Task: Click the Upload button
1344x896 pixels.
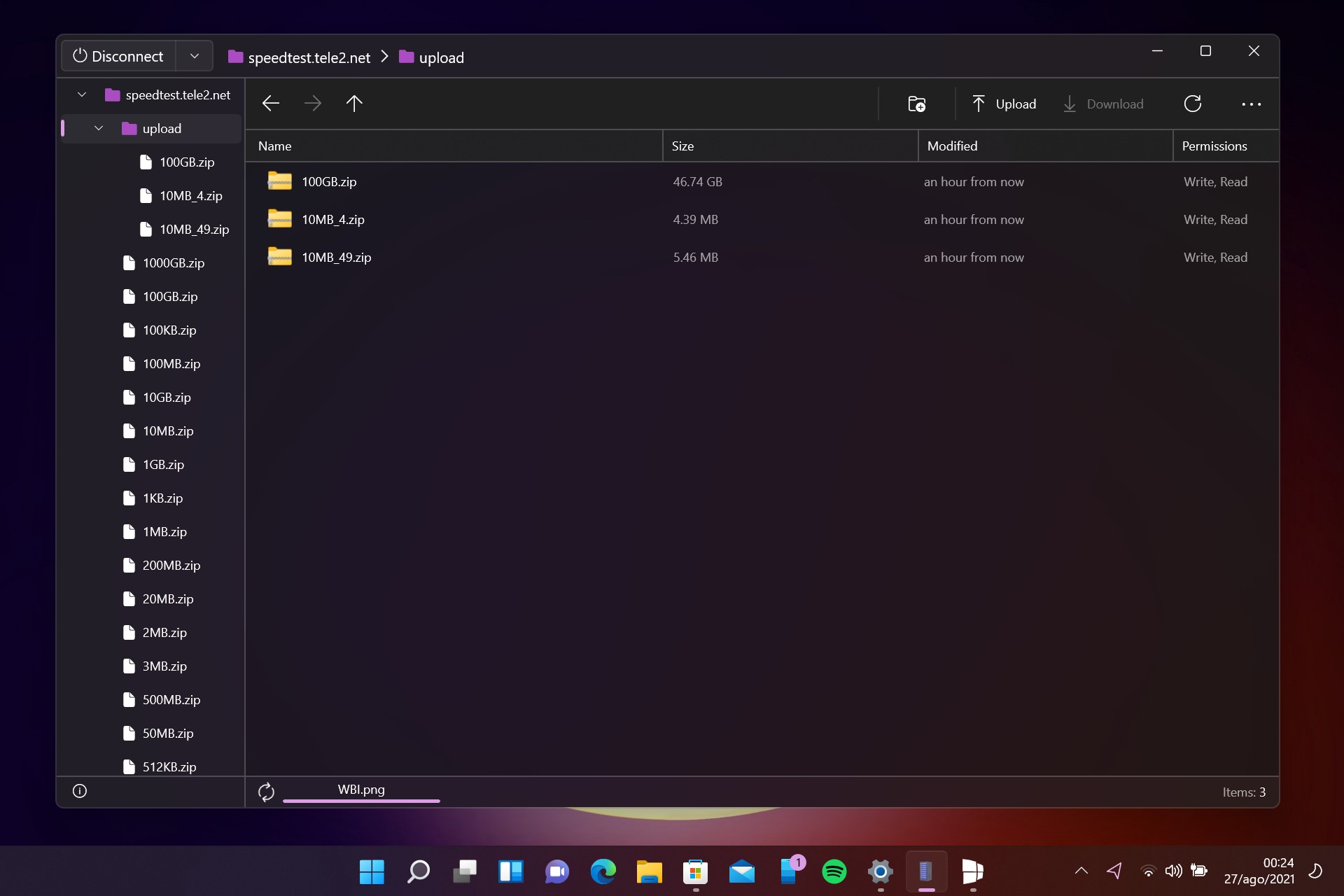Action: [x=1004, y=104]
